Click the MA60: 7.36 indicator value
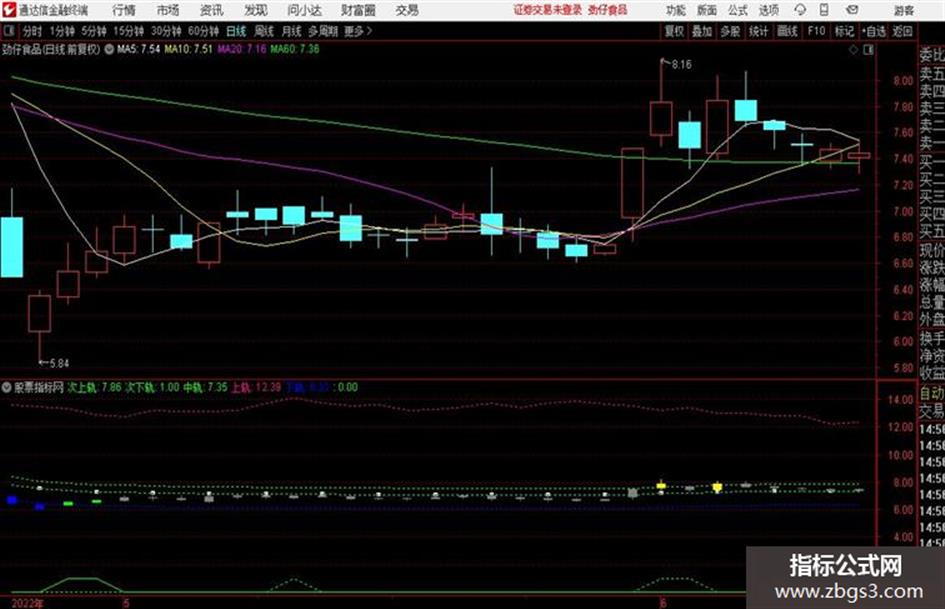 point(295,49)
